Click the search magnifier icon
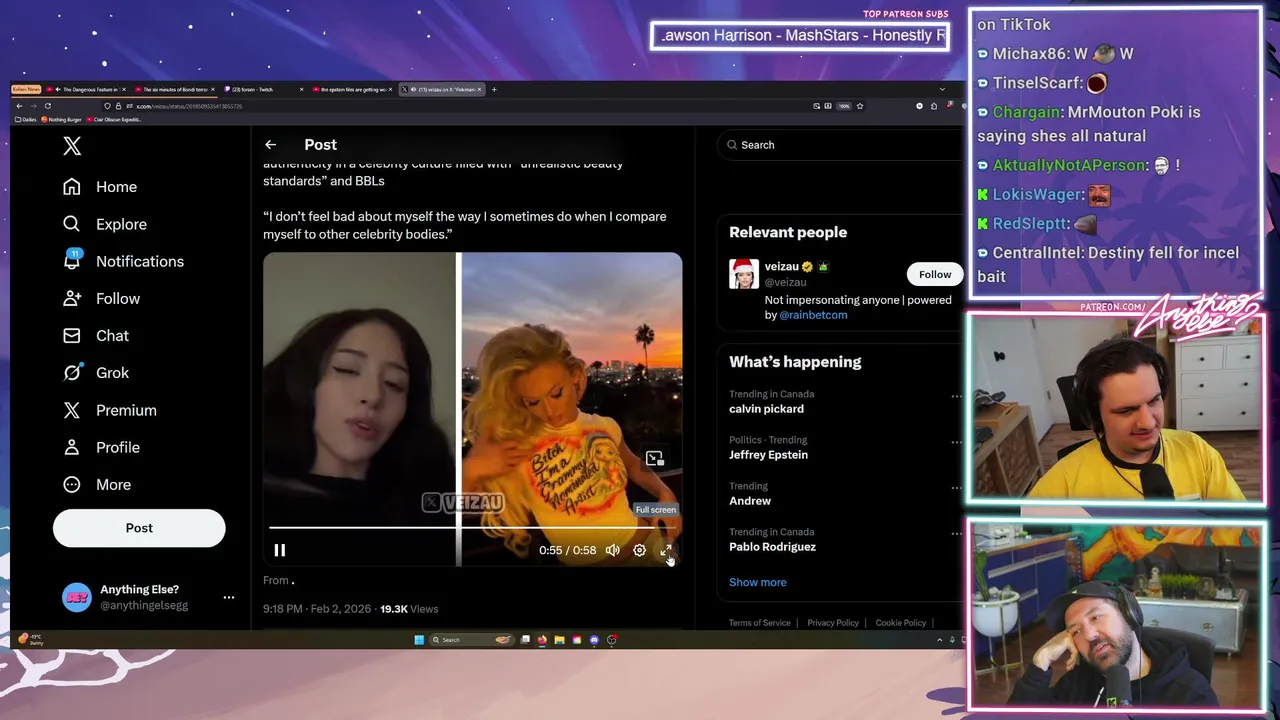 pyautogui.click(x=732, y=145)
